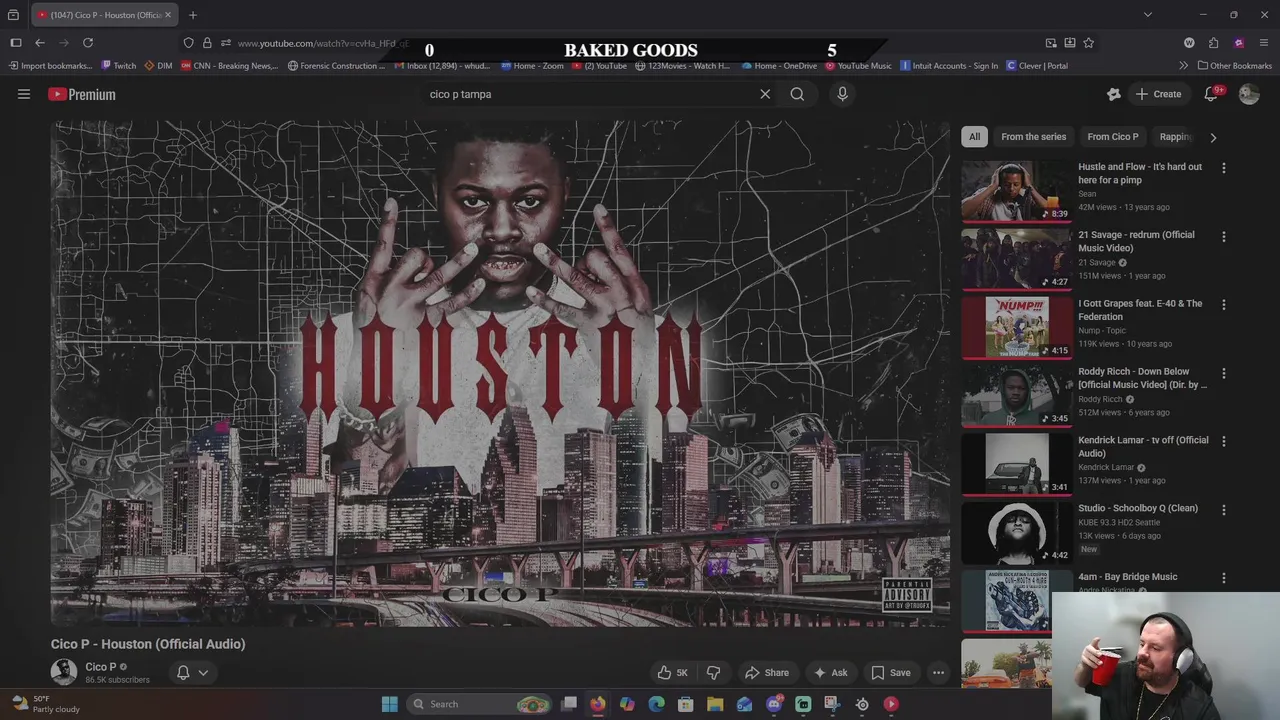Screen dimensions: 1280x720
Task: Open the 'CNN - Breaking News' bookmark
Action: [229, 66]
